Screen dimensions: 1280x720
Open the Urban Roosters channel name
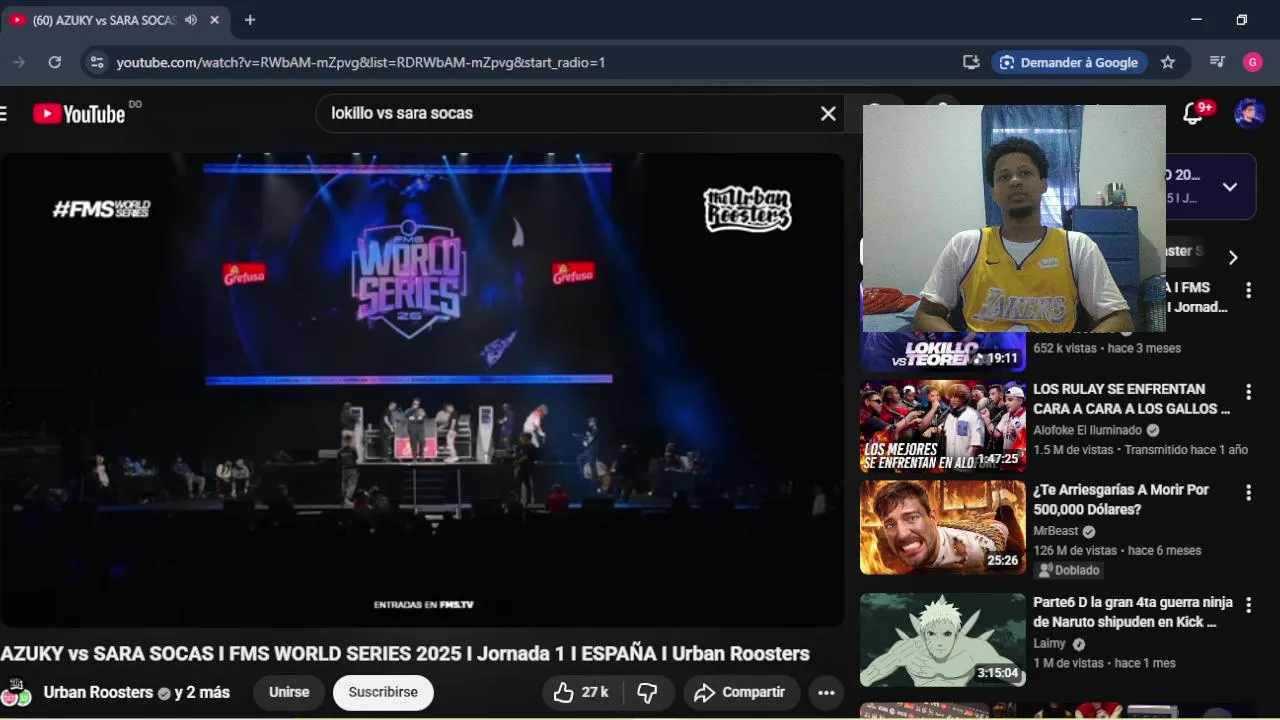pos(98,692)
